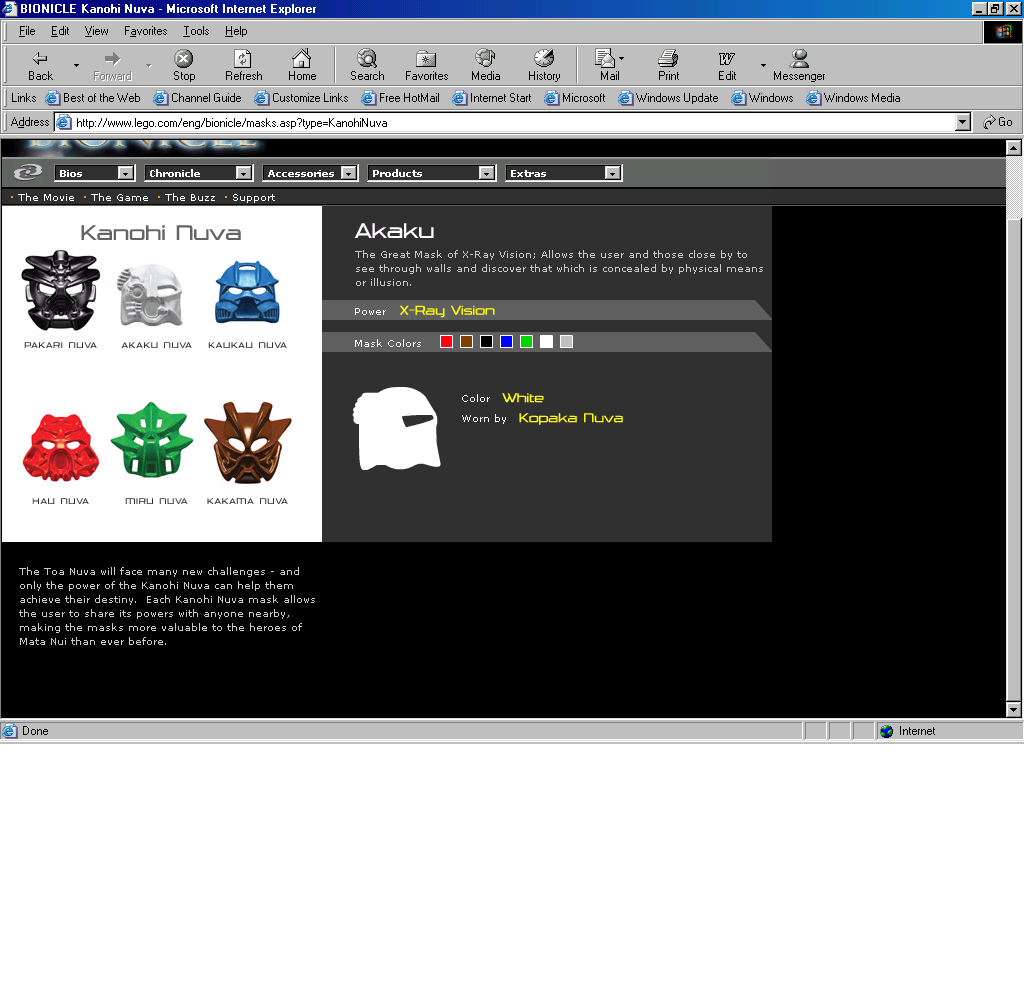This screenshot has width=1024, height=1000.
Task: Open the Products dropdown menu
Action: point(431,173)
